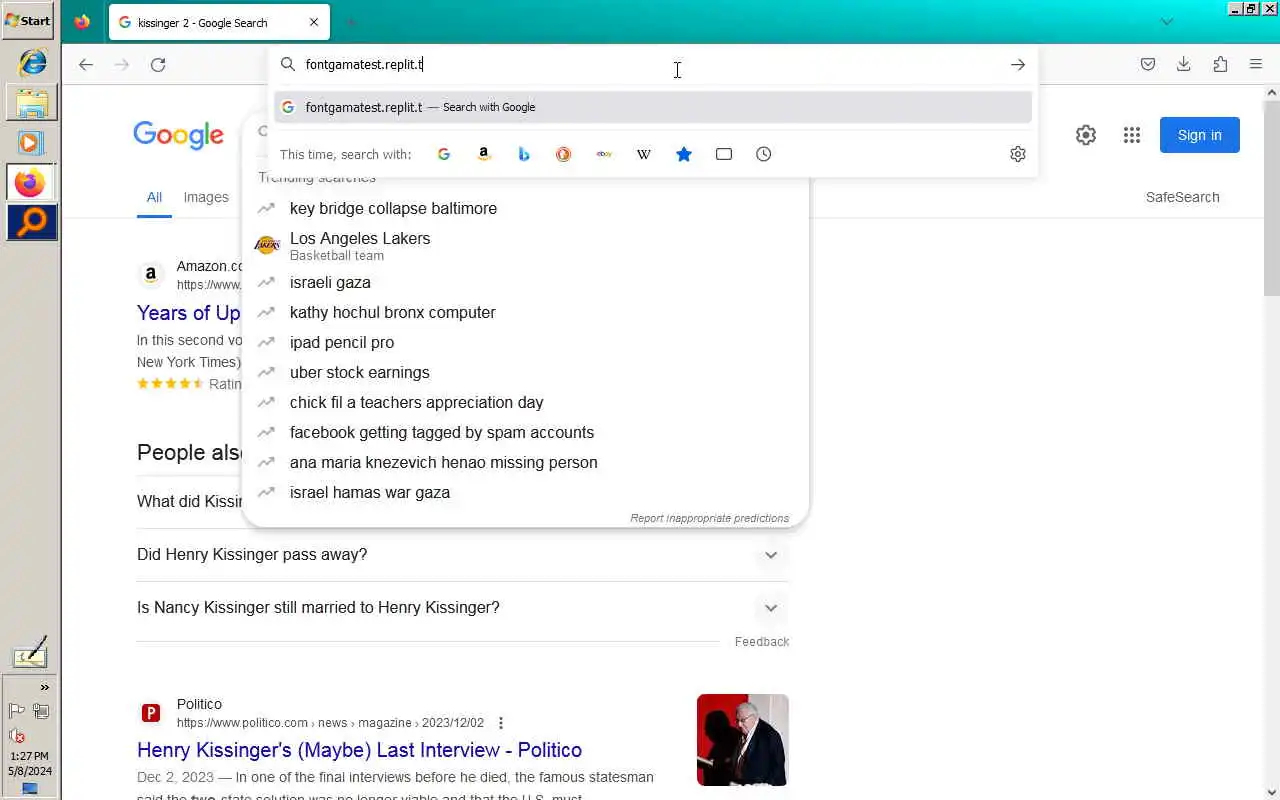Expand 'Is Nancy Kissinger still married' question
Image resolution: width=1280 pixels, height=800 pixels.
(463, 608)
